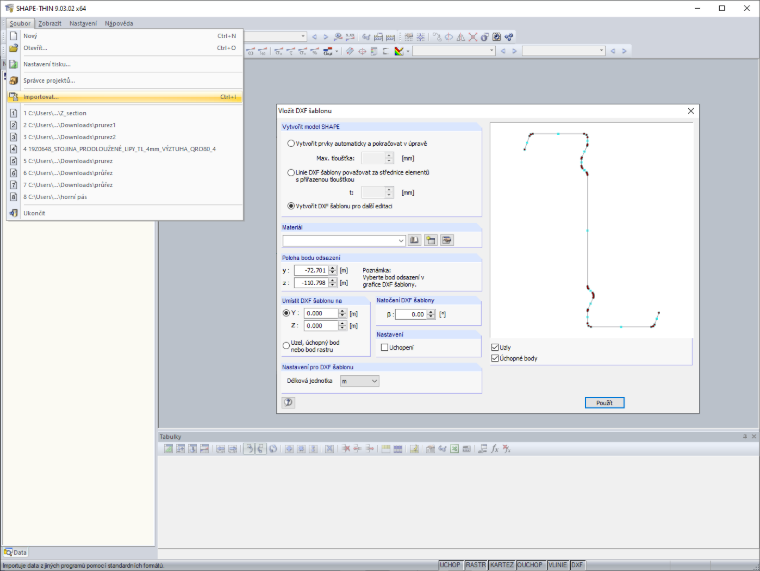
Task: Click the Excel export icon in table toolbar
Action: coord(454,449)
